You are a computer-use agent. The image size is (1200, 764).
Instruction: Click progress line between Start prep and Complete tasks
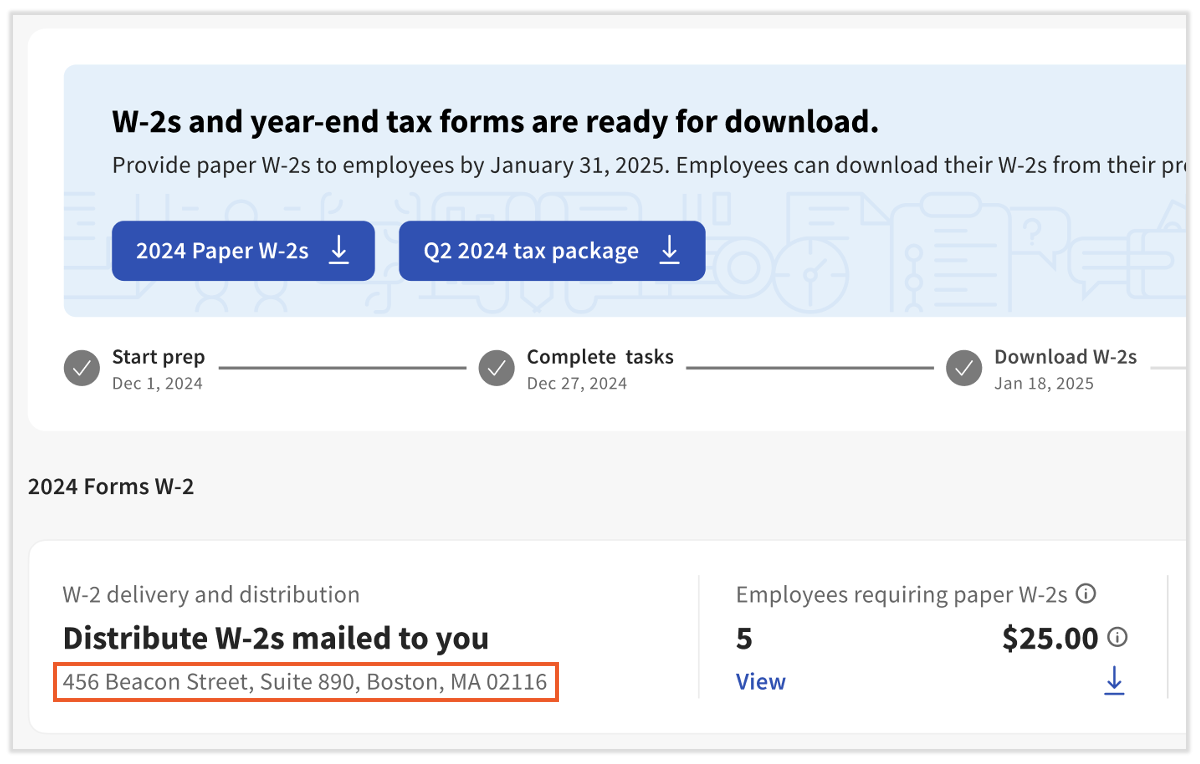[342, 368]
